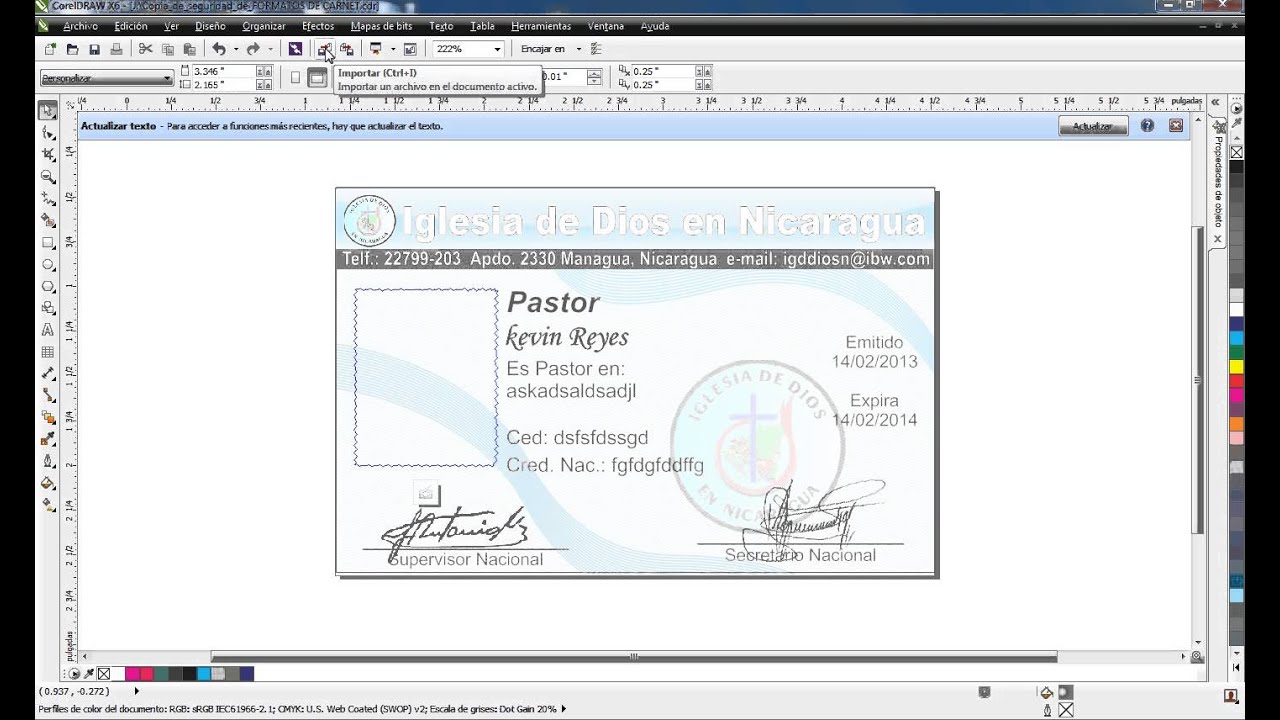The width and height of the screenshot is (1280, 720).
Task: Select the Fill bucket tool
Action: click(x=47, y=484)
